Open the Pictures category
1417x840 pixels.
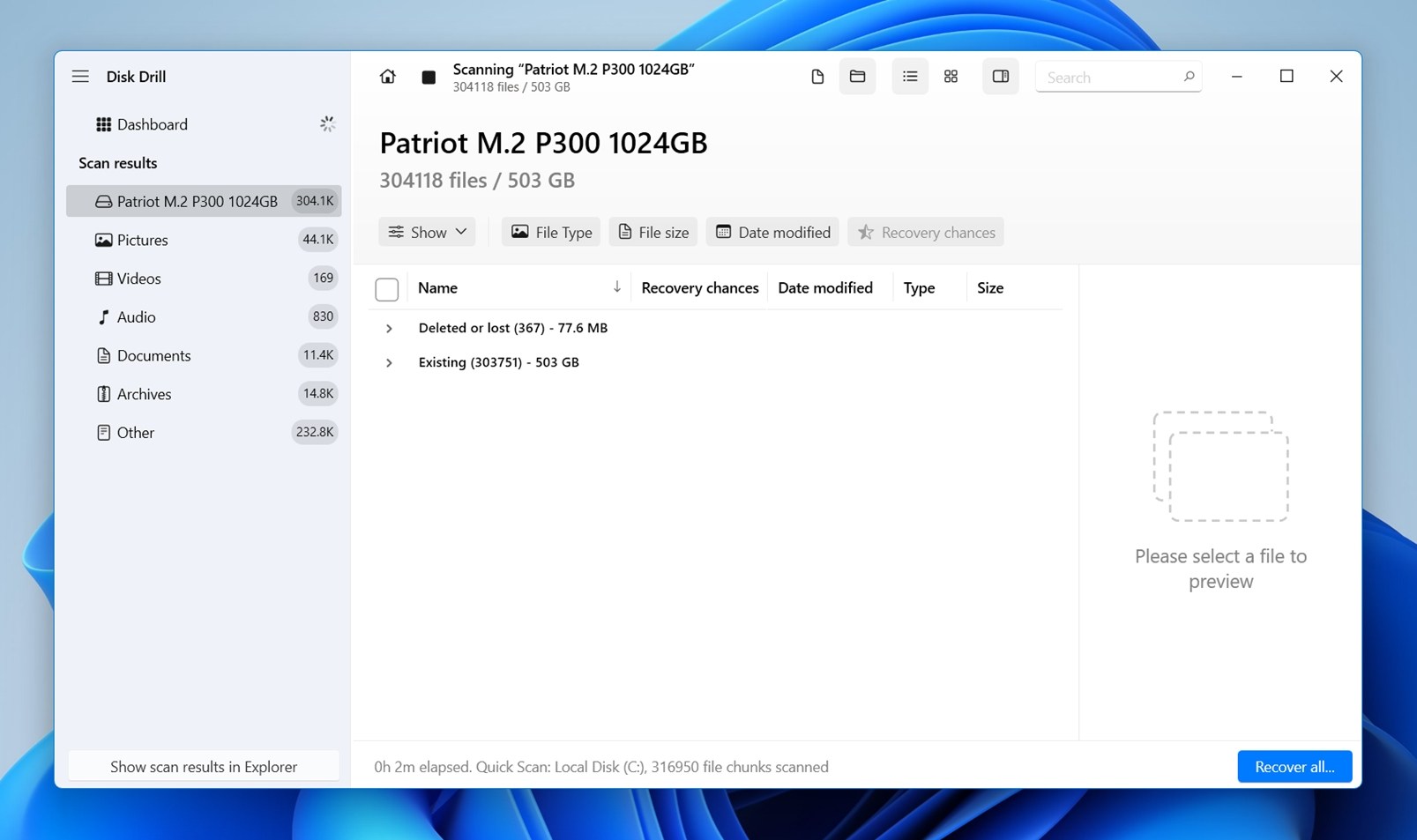(204, 240)
